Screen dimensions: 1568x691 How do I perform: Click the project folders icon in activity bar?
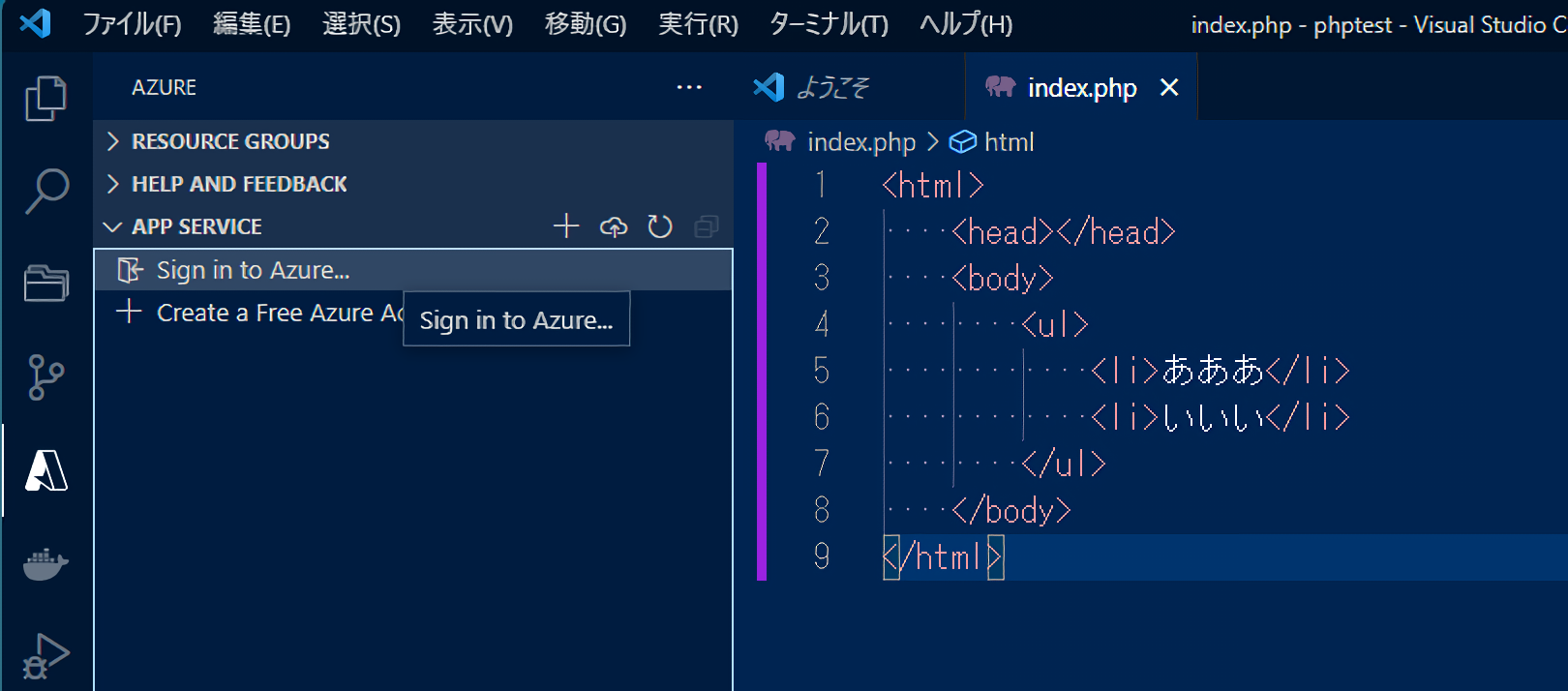[x=45, y=284]
